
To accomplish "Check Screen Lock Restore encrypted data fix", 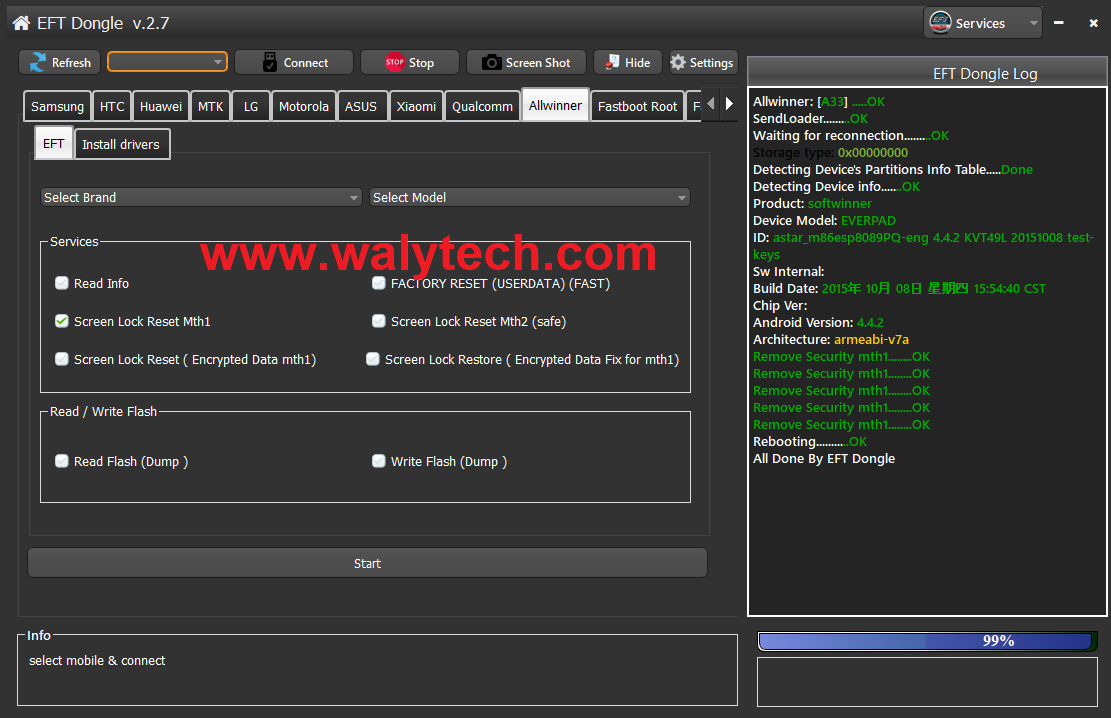I will (x=373, y=359).
